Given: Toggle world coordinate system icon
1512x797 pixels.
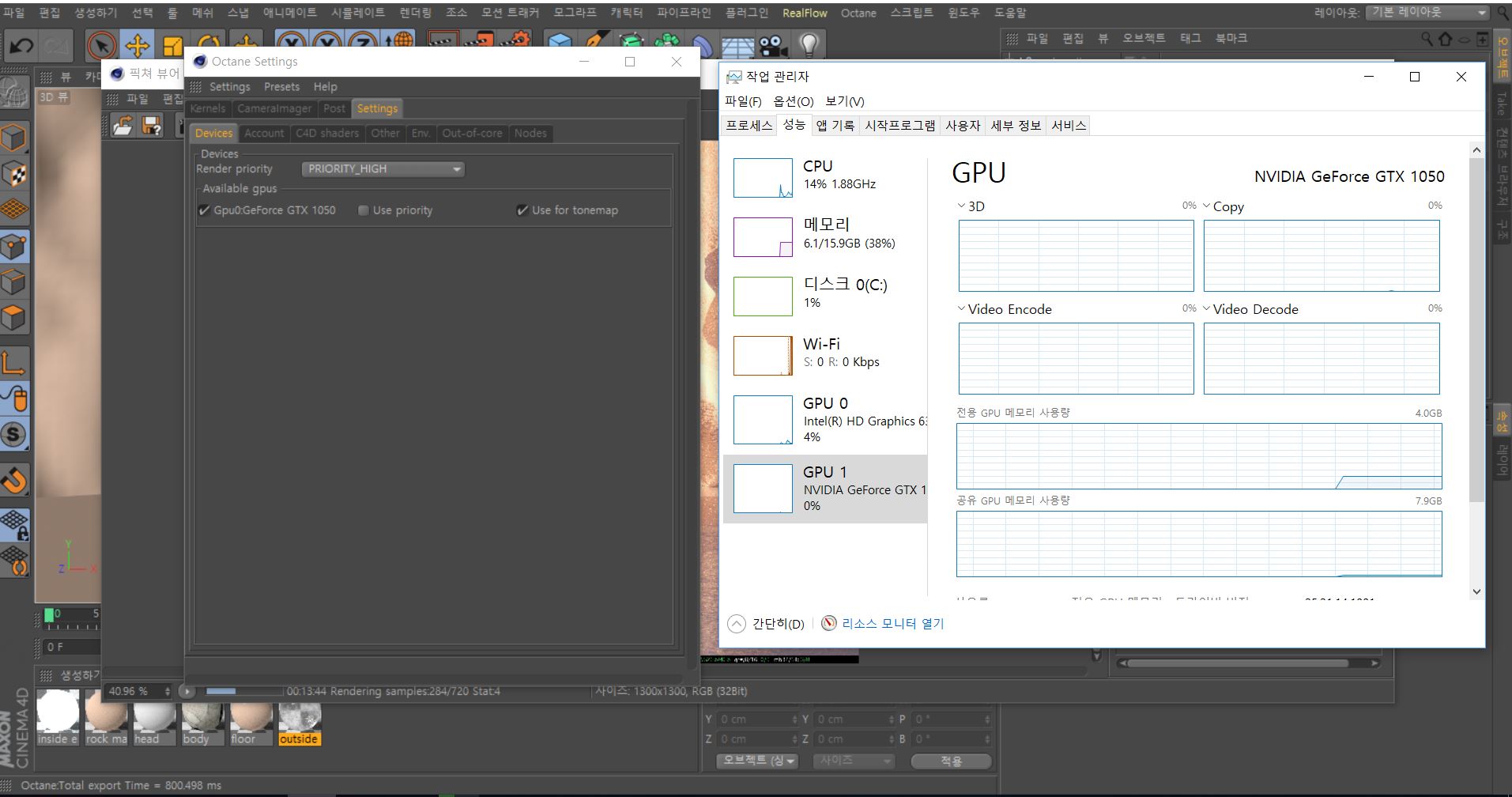Looking at the screenshot, I should tap(399, 41).
